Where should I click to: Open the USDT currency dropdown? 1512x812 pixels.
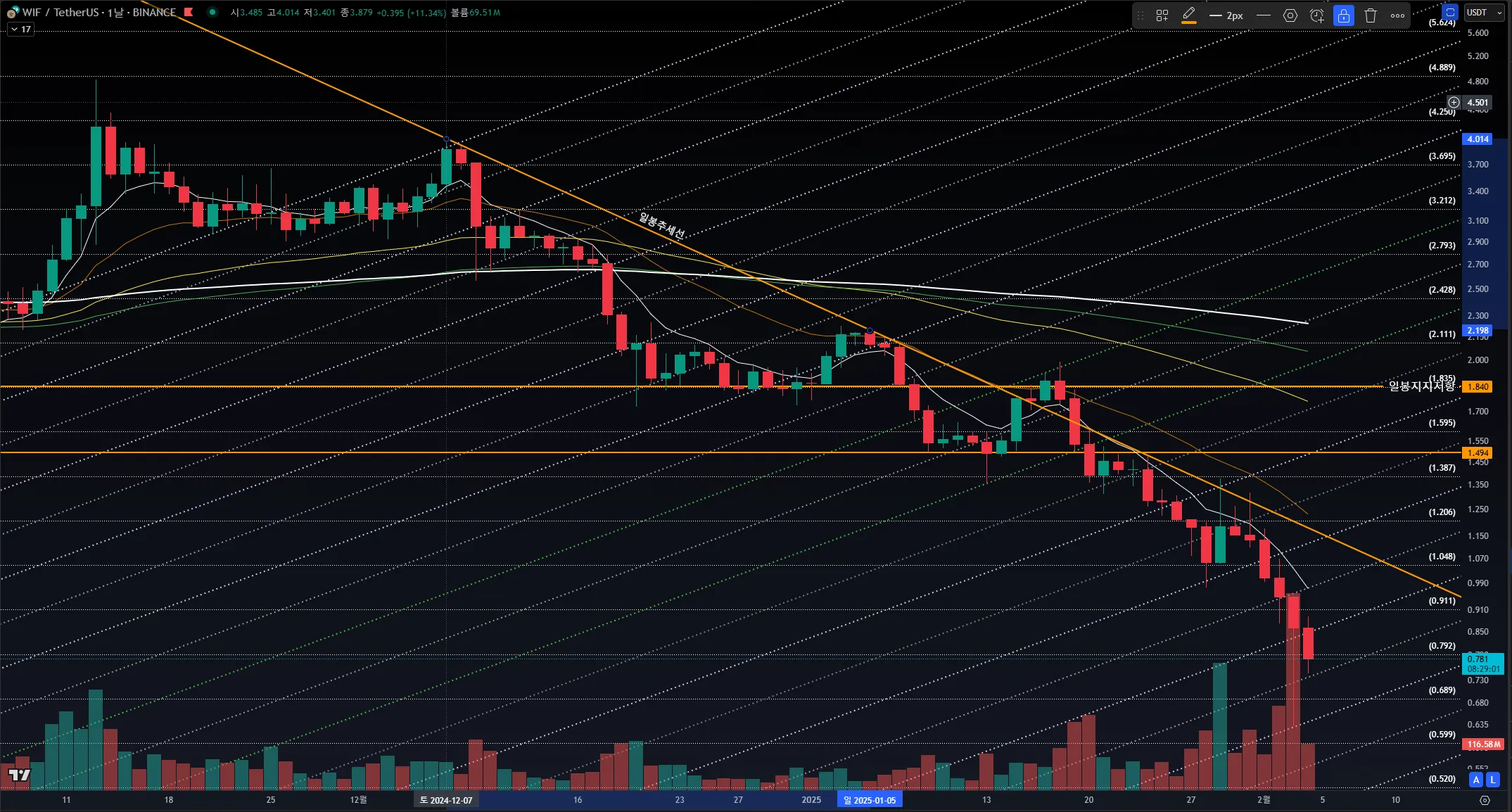pyautogui.click(x=1484, y=13)
